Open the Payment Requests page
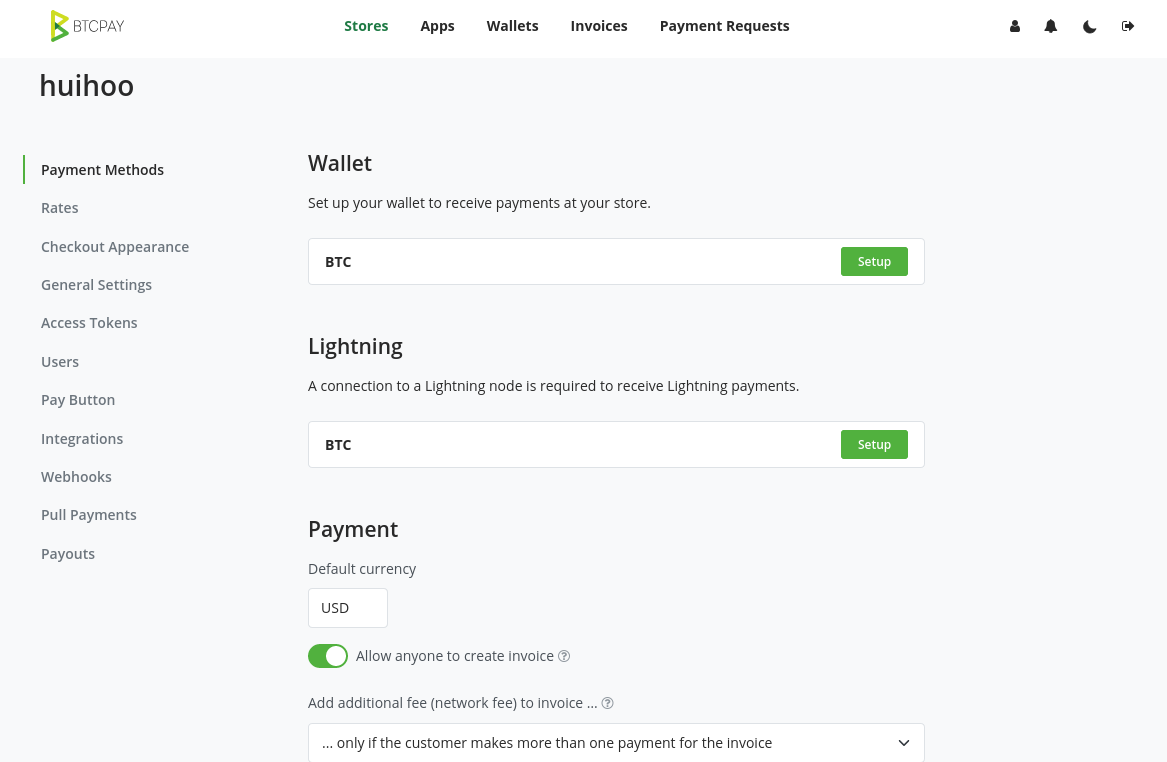 click(724, 26)
